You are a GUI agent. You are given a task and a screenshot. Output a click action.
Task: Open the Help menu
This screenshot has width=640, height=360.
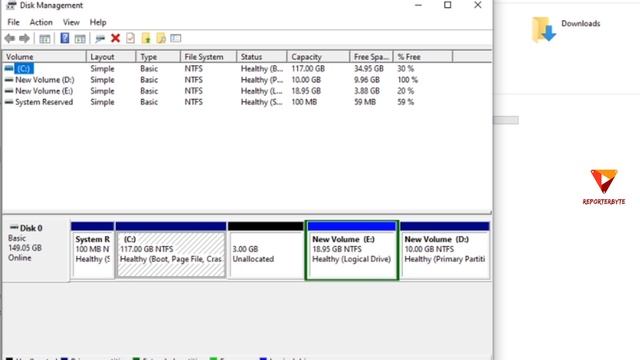click(x=98, y=22)
